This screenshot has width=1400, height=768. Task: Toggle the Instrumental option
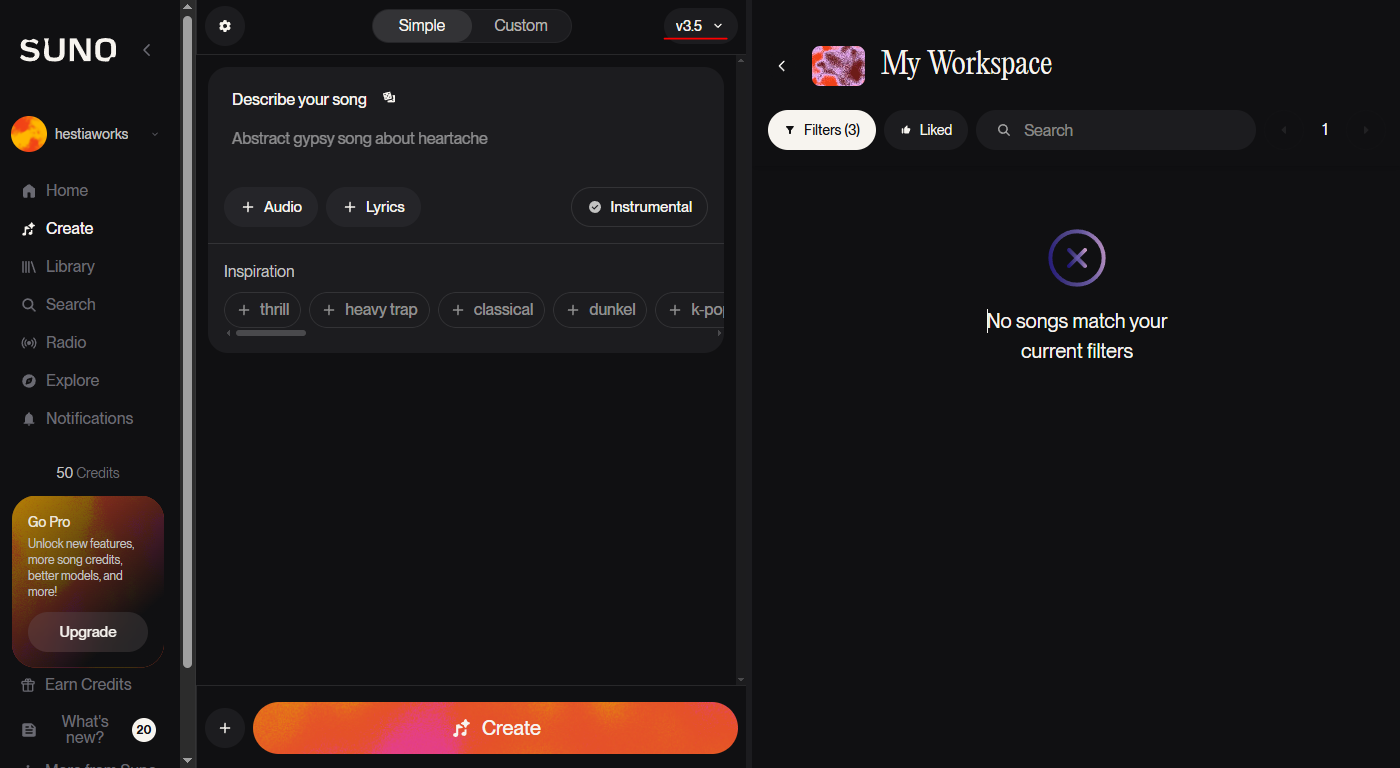pyautogui.click(x=639, y=207)
